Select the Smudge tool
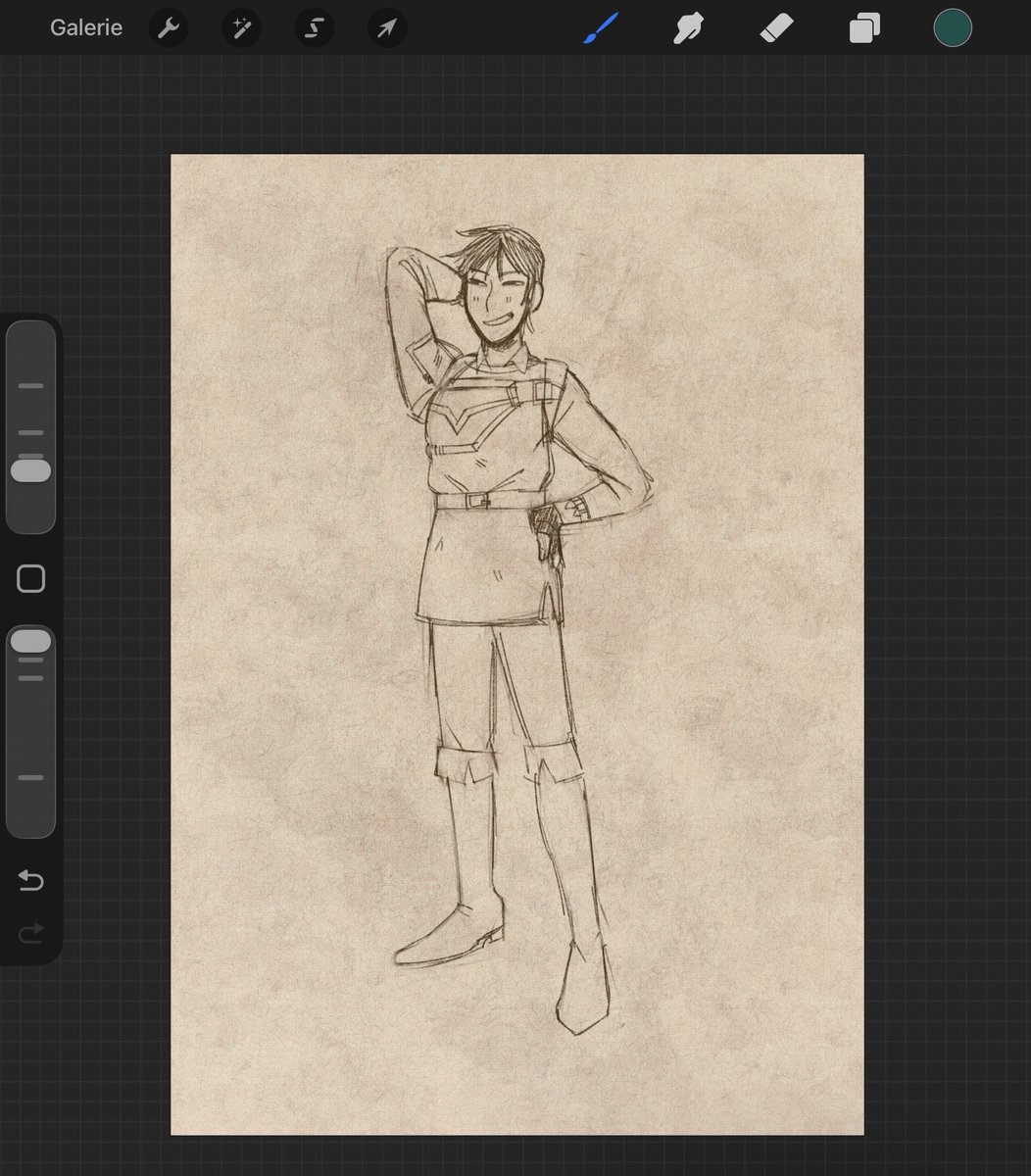This screenshot has height=1176, width=1031. click(689, 27)
